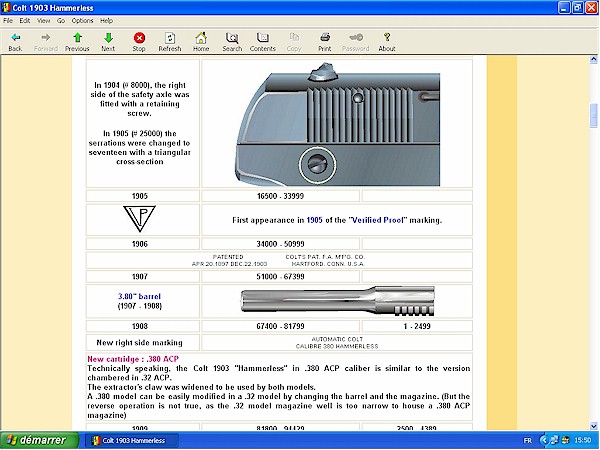
Task: Click the tray icon left of the clock
Action: (x=565, y=440)
